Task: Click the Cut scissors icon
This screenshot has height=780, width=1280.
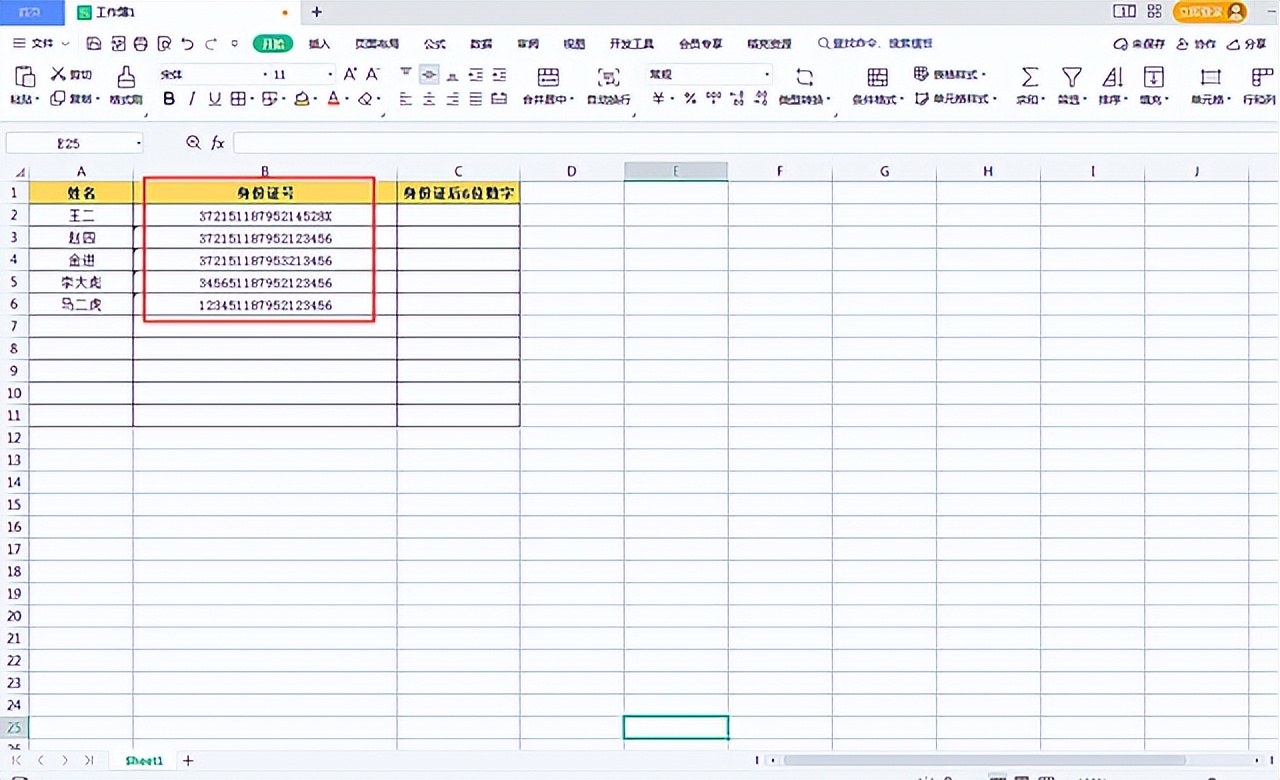Action: point(58,75)
